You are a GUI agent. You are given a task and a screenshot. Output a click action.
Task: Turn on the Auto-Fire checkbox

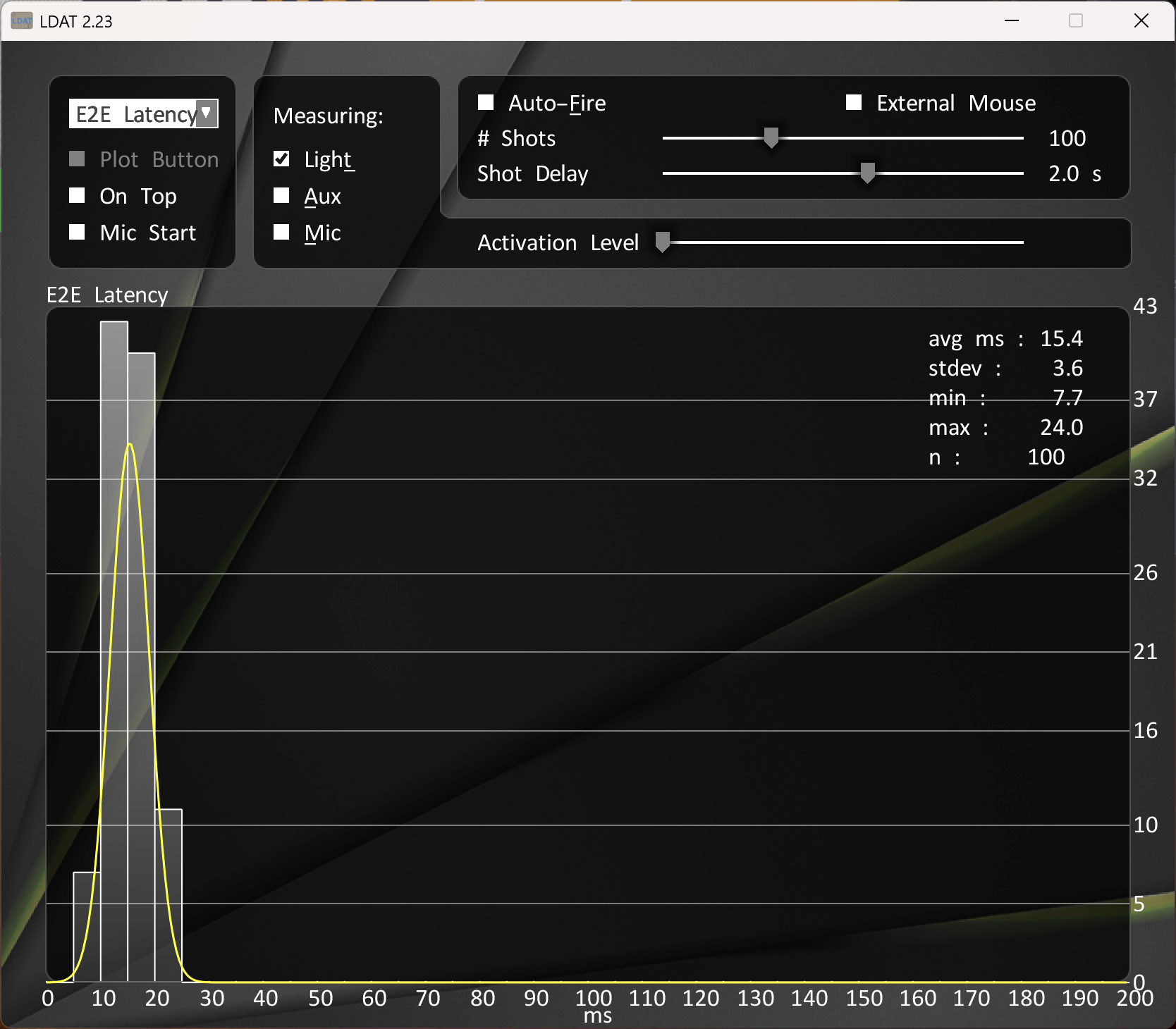486,102
